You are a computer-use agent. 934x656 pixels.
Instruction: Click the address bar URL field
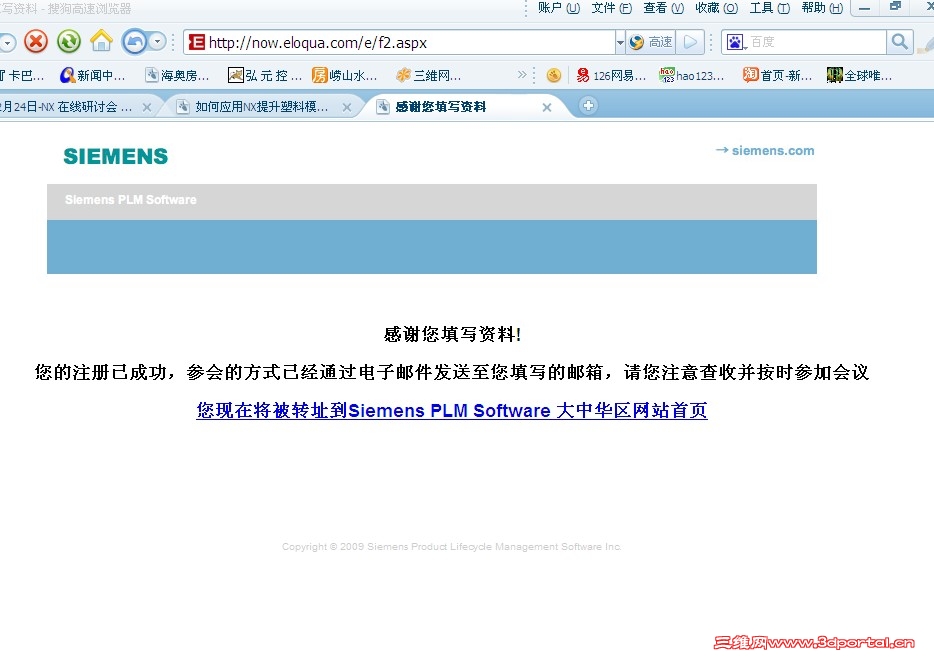click(399, 42)
